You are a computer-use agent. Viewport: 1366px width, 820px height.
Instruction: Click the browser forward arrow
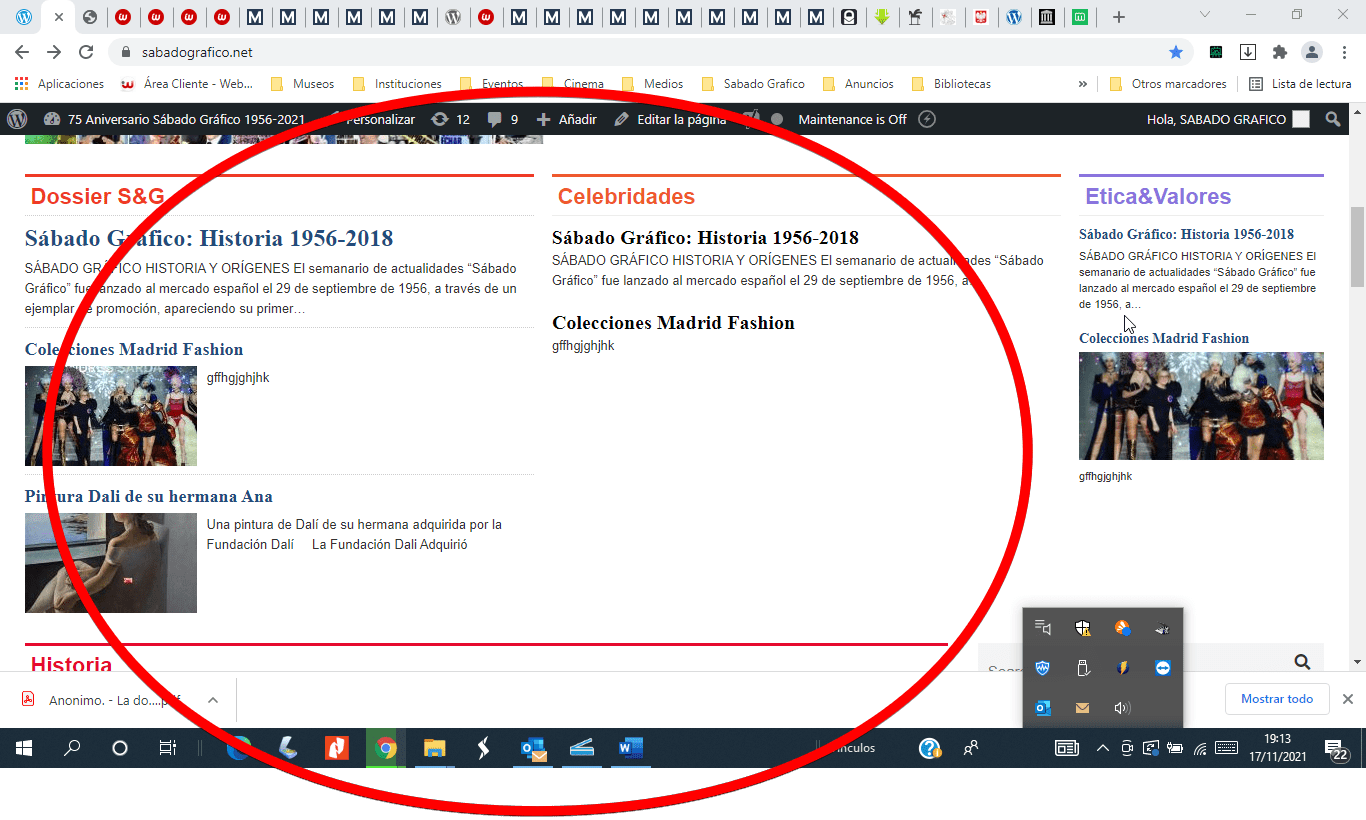tap(54, 52)
